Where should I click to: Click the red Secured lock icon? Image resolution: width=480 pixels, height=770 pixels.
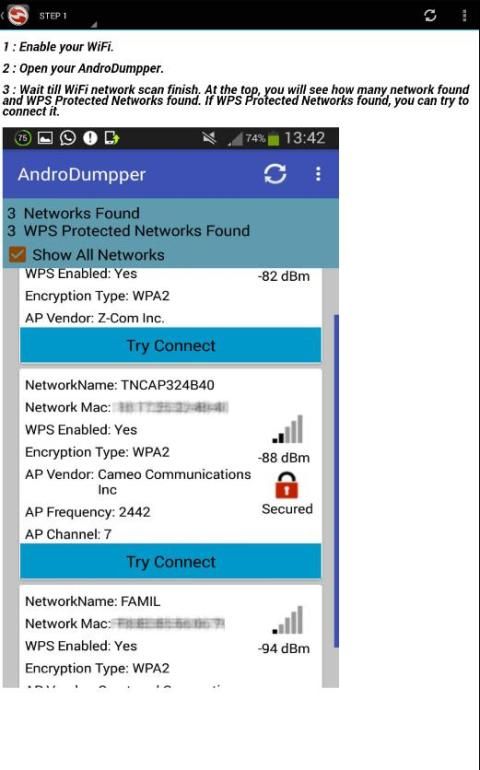[x=286, y=485]
